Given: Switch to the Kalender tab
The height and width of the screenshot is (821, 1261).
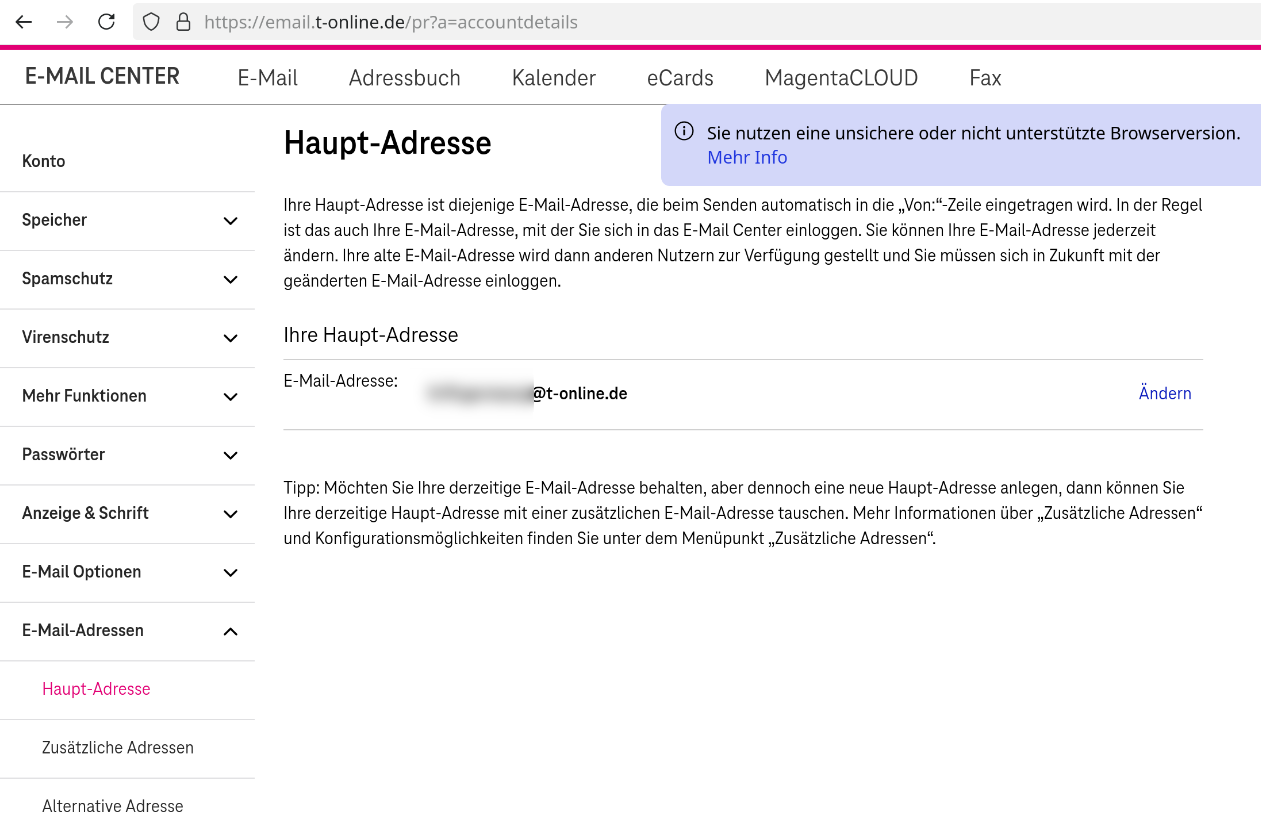Looking at the screenshot, I should click(x=553, y=78).
